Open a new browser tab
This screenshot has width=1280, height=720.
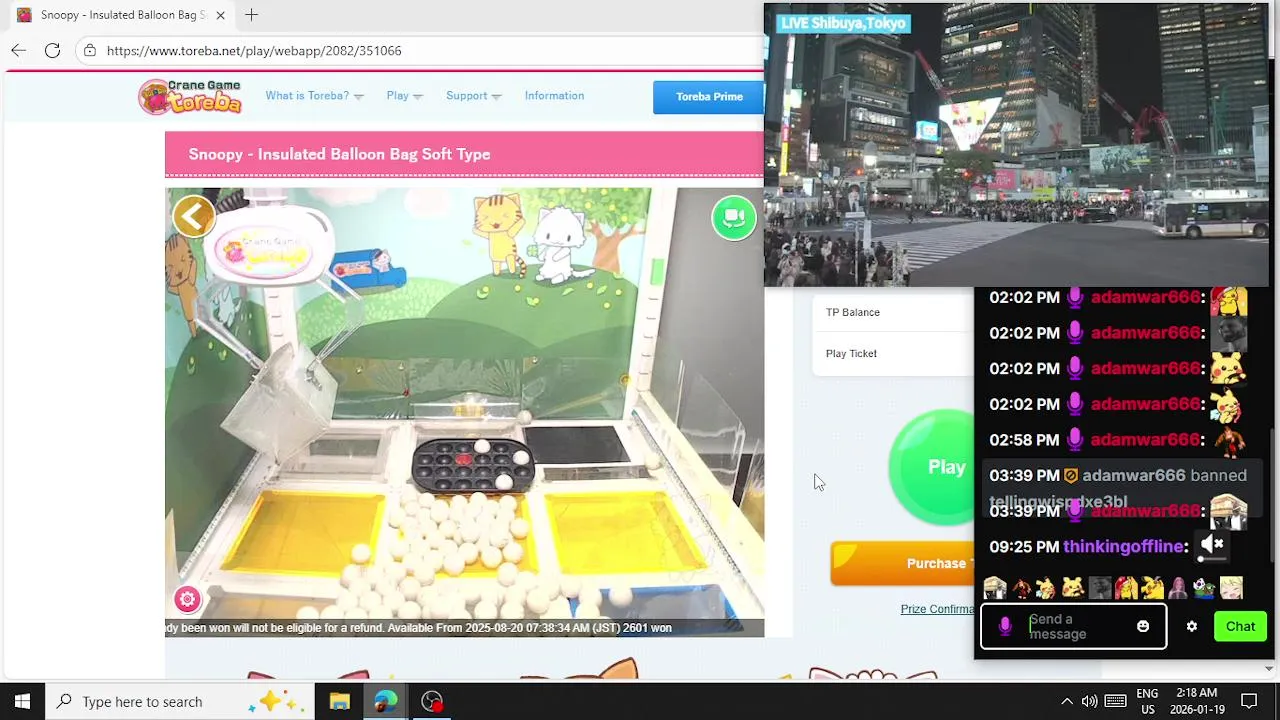pyautogui.click(x=251, y=15)
